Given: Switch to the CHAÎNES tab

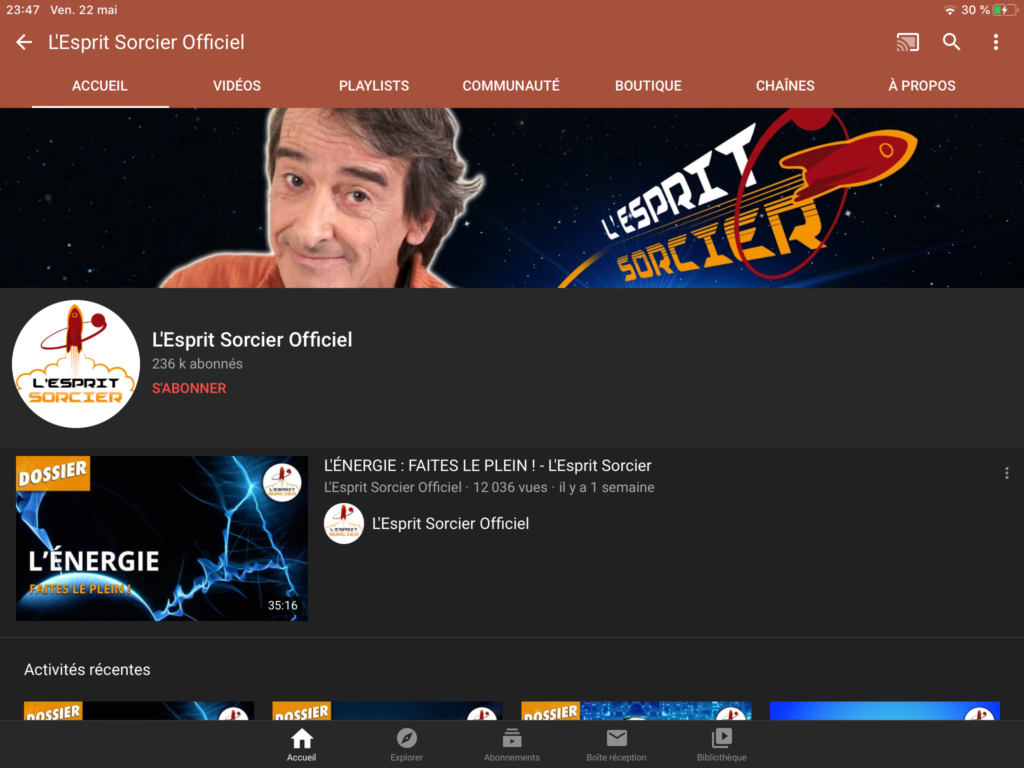Looking at the screenshot, I should tap(785, 86).
